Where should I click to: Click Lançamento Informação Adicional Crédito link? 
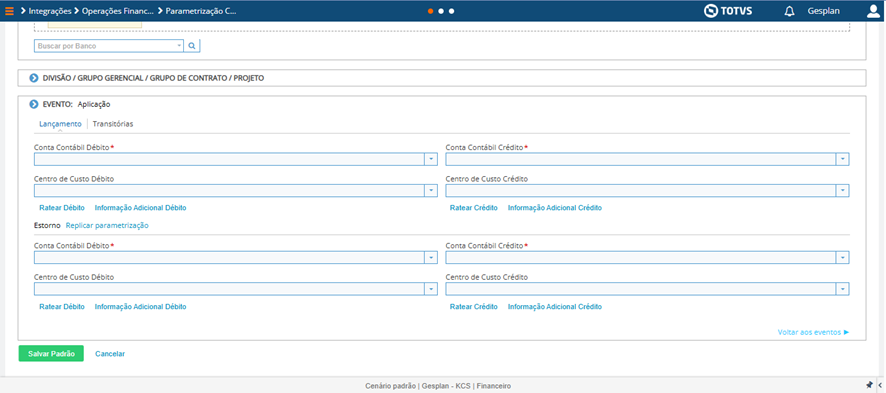click(555, 208)
